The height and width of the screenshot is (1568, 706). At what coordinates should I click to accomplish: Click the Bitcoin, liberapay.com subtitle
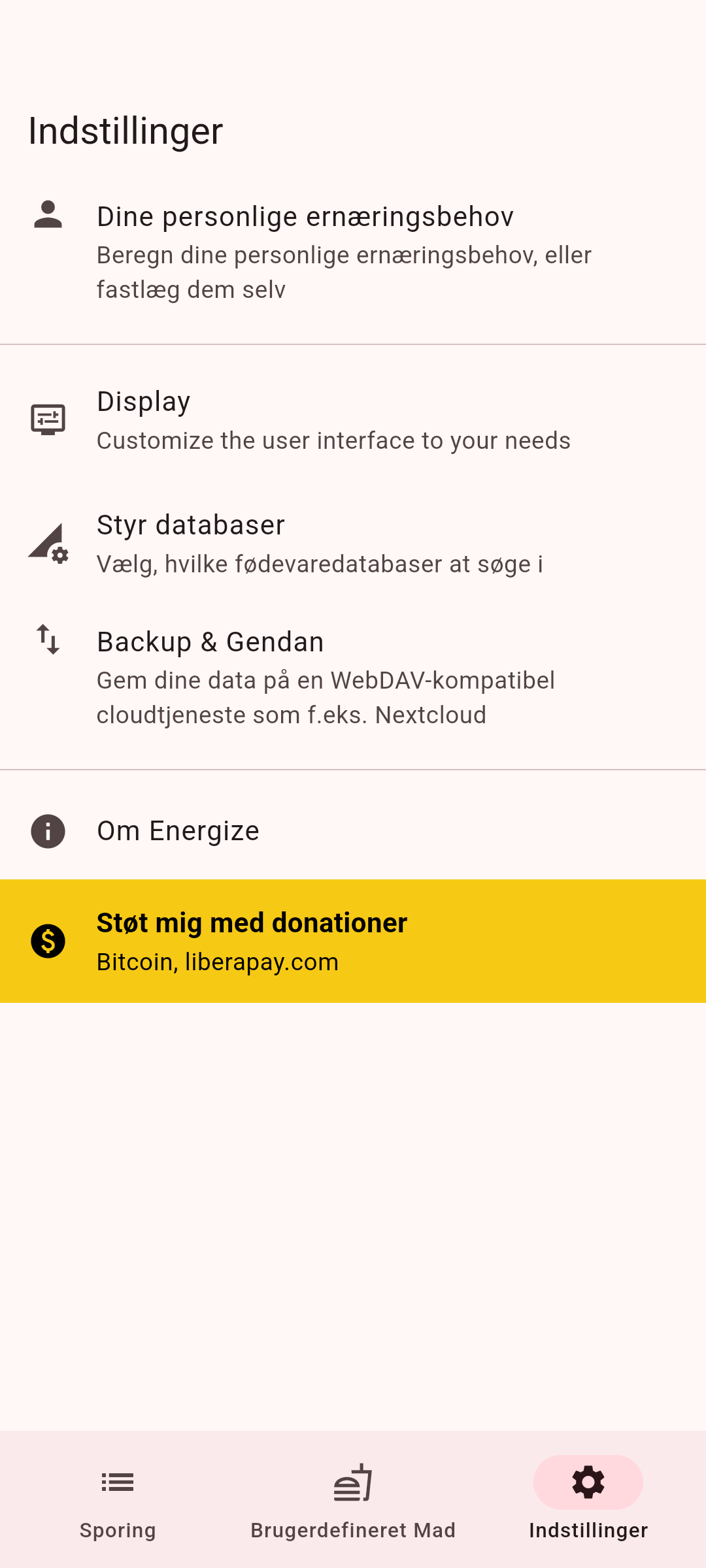pos(218,962)
